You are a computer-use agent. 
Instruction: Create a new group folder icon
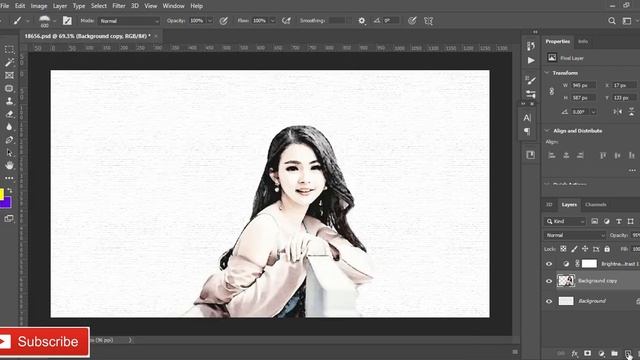click(x=614, y=353)
